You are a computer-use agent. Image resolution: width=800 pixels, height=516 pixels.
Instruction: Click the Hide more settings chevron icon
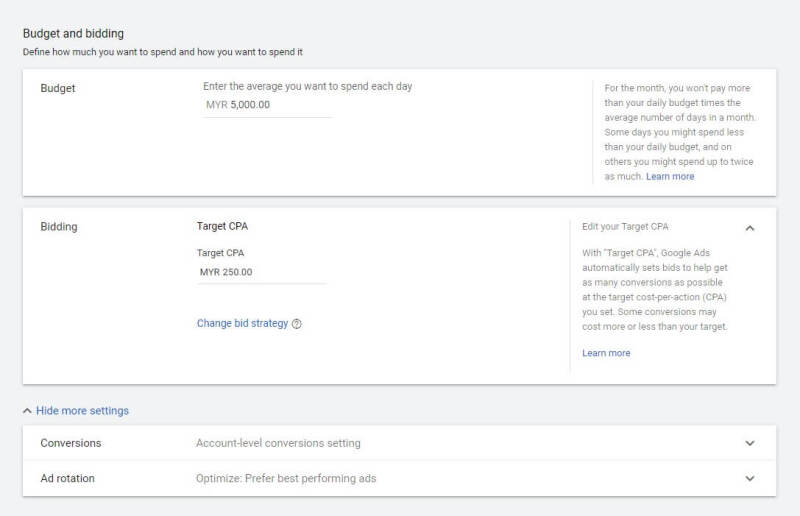tap(28, 411)
